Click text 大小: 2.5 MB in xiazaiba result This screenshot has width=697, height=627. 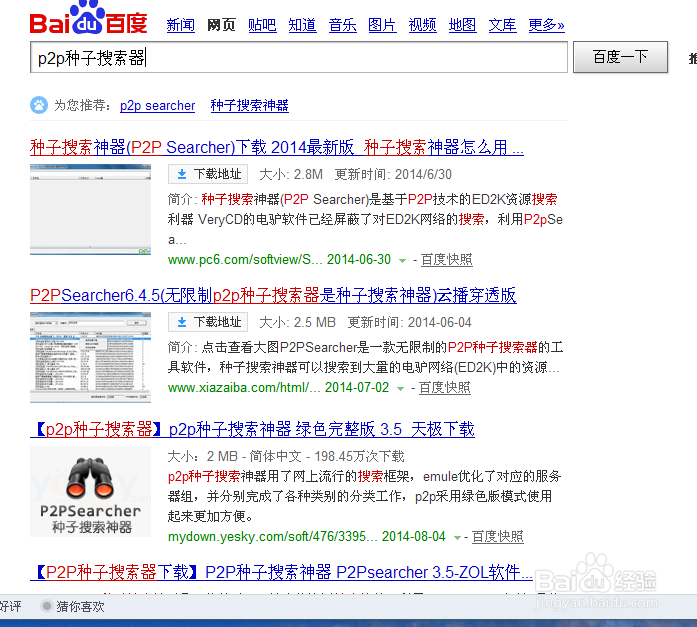pos(297,322)
